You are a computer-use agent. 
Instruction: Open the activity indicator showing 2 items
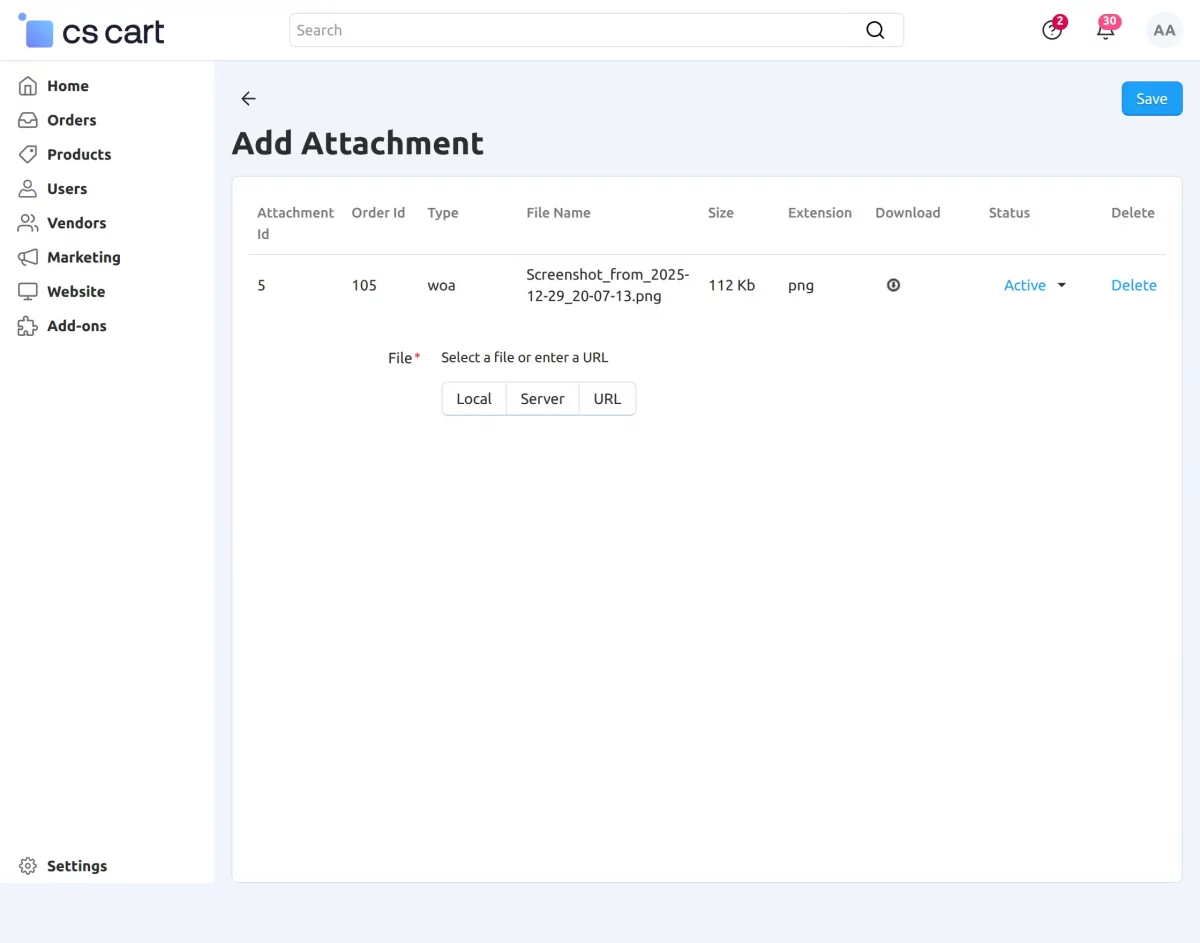click(1051, 30)
